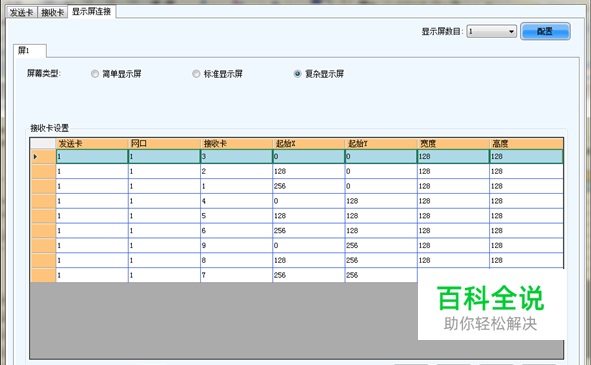This screenshot has width=591, height=365.
Task: Click the 接收卡 cell with value 1
Action: pyautogui.click(x=237, y=186)
